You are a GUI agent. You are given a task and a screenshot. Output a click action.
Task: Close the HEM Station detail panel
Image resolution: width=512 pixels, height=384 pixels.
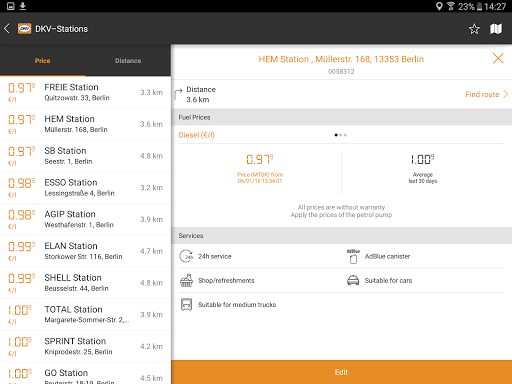pyautogui.click(x=498, y=58)
